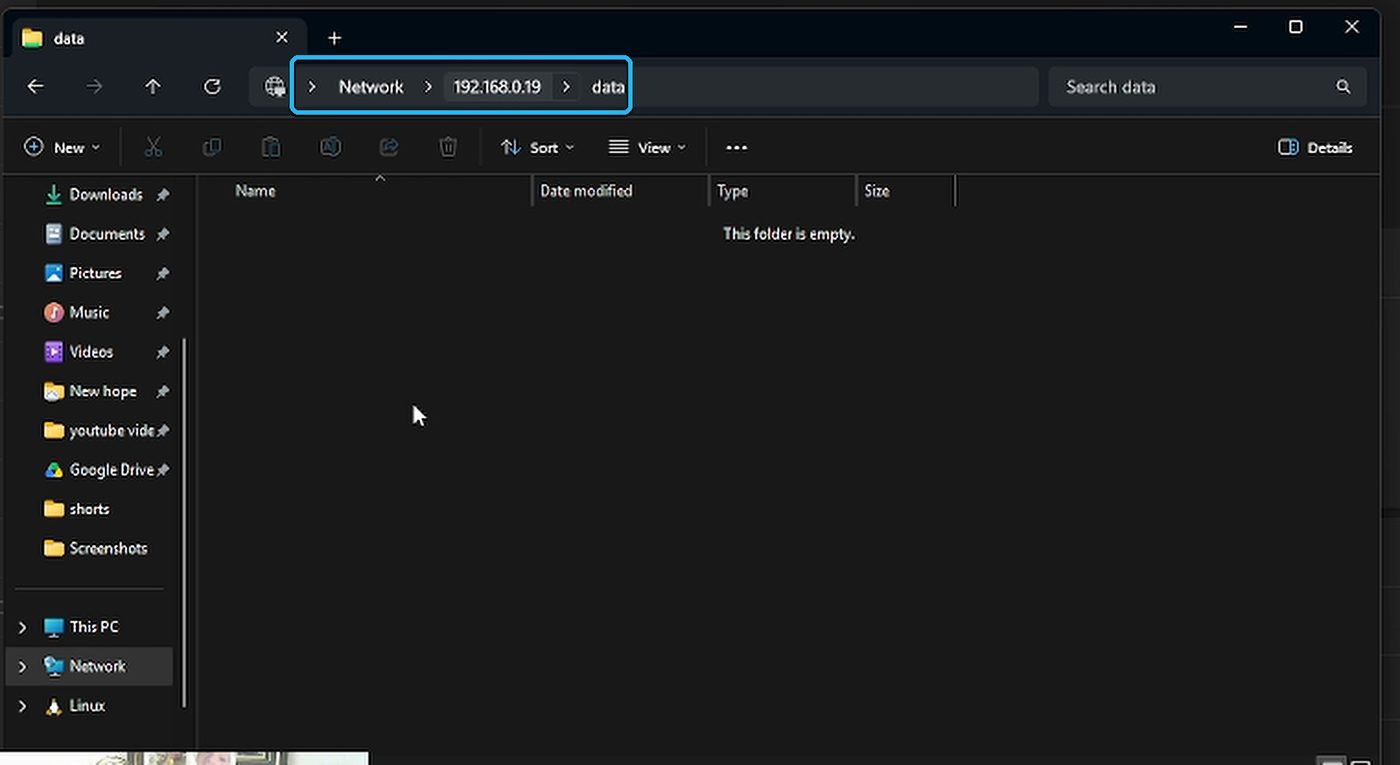1400x765 pixels.
Task: Click the Copy icon in toolbar
Action: tap(212, 147)
